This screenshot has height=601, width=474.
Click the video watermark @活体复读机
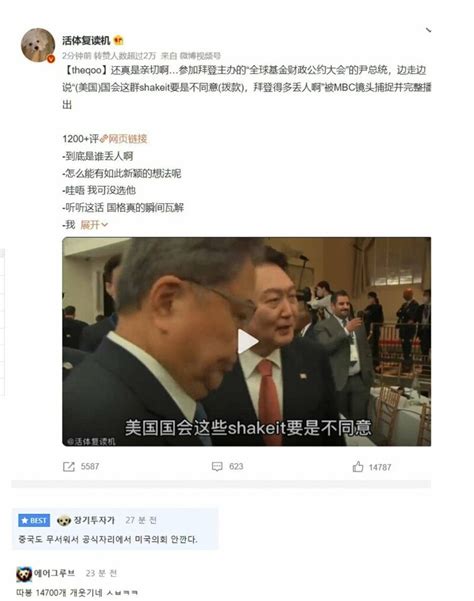[x=91, y=442]
